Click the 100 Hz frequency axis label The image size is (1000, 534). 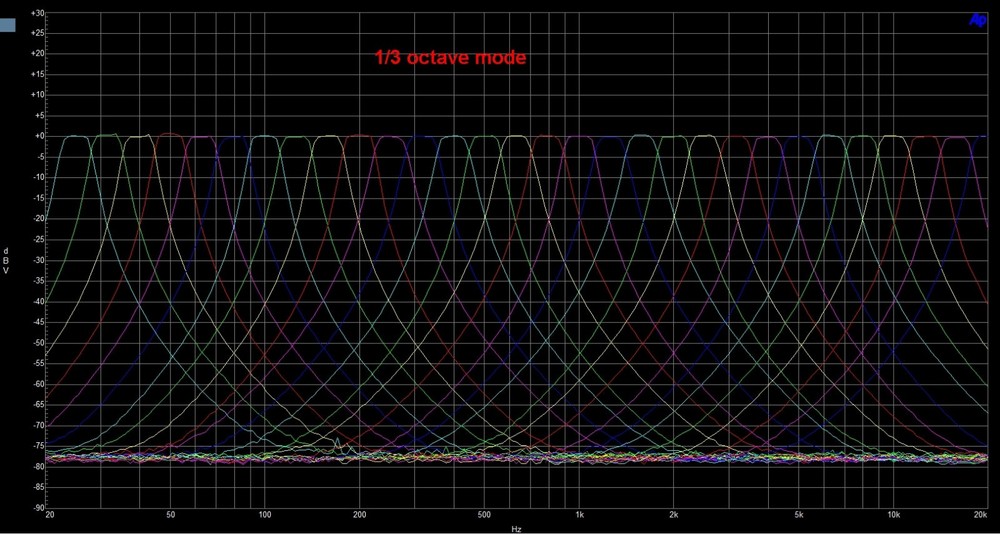[265, 515]
